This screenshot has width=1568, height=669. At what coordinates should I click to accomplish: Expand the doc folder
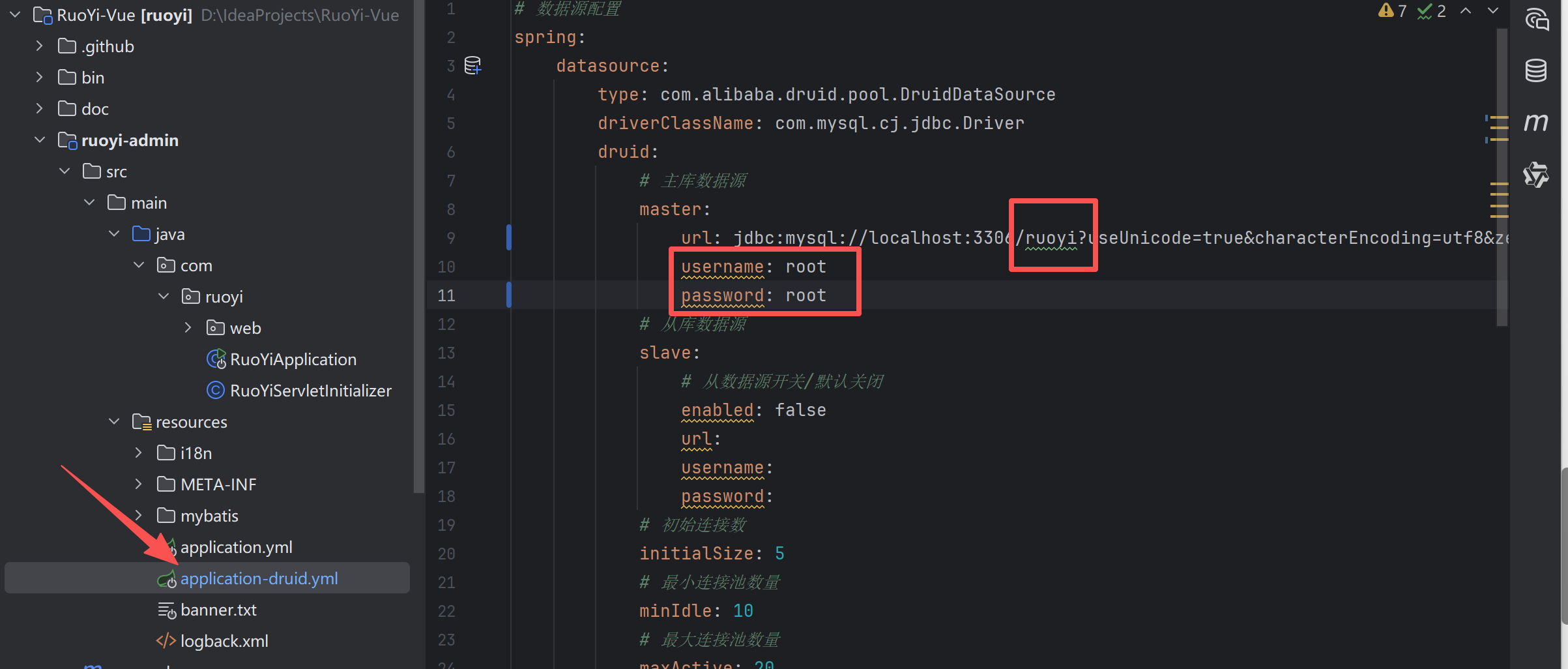pyautogui.click(x=40, y=109)
